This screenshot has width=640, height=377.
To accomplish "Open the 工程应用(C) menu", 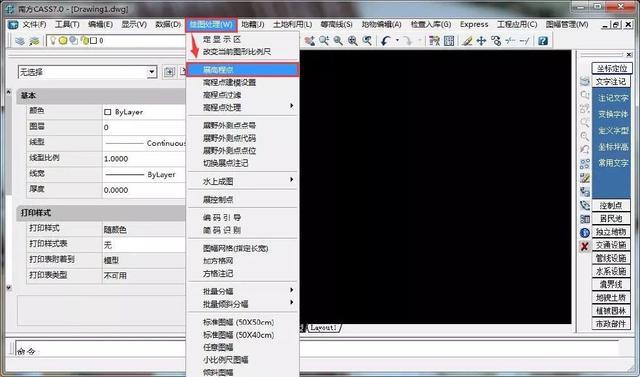I will click(517, 24).
